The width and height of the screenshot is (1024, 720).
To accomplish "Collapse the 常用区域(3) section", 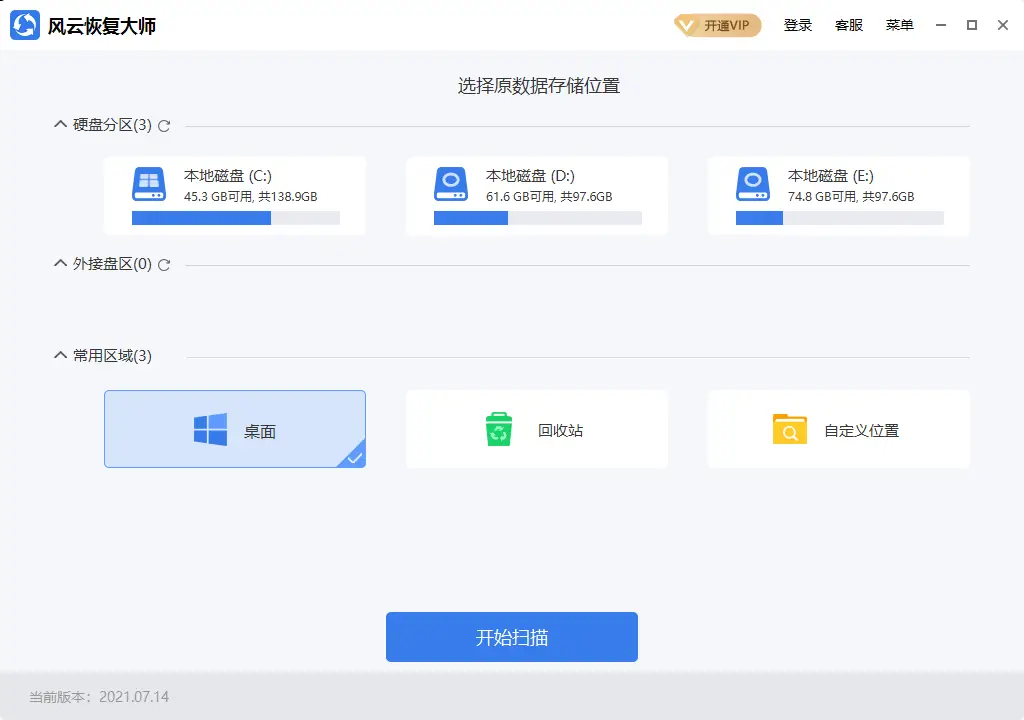I will pyautogui.click(x=60, y=355).
